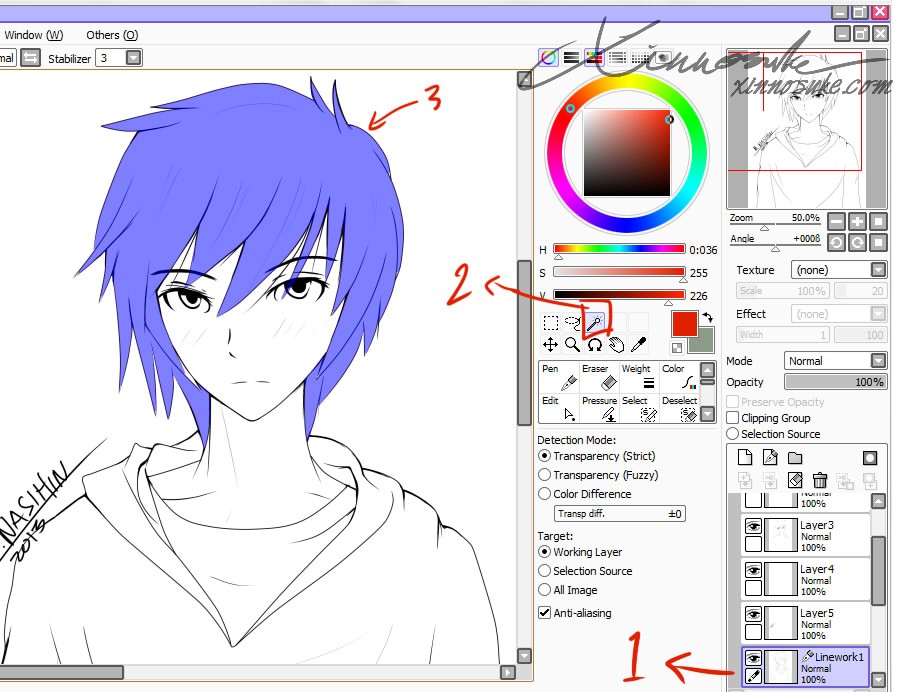Toggle the HSV slider panel icon

point(594,58)
